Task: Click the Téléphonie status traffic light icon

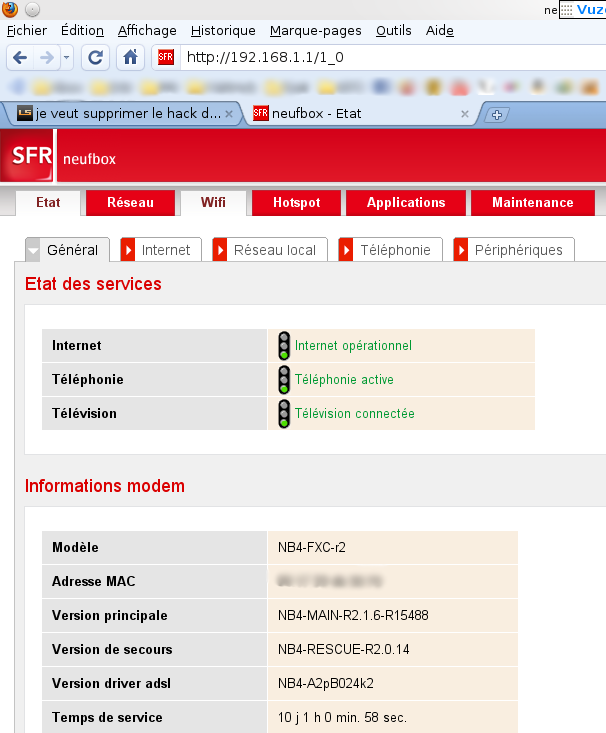Action: [284, 380]
